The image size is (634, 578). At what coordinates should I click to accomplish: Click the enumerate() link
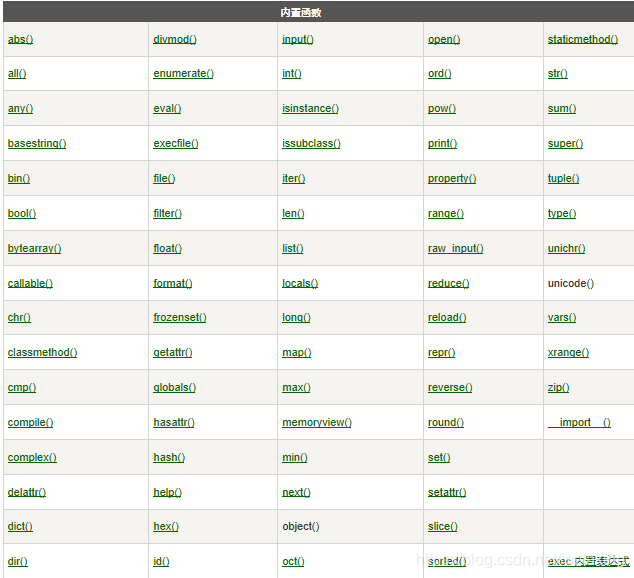pos(183,74)
